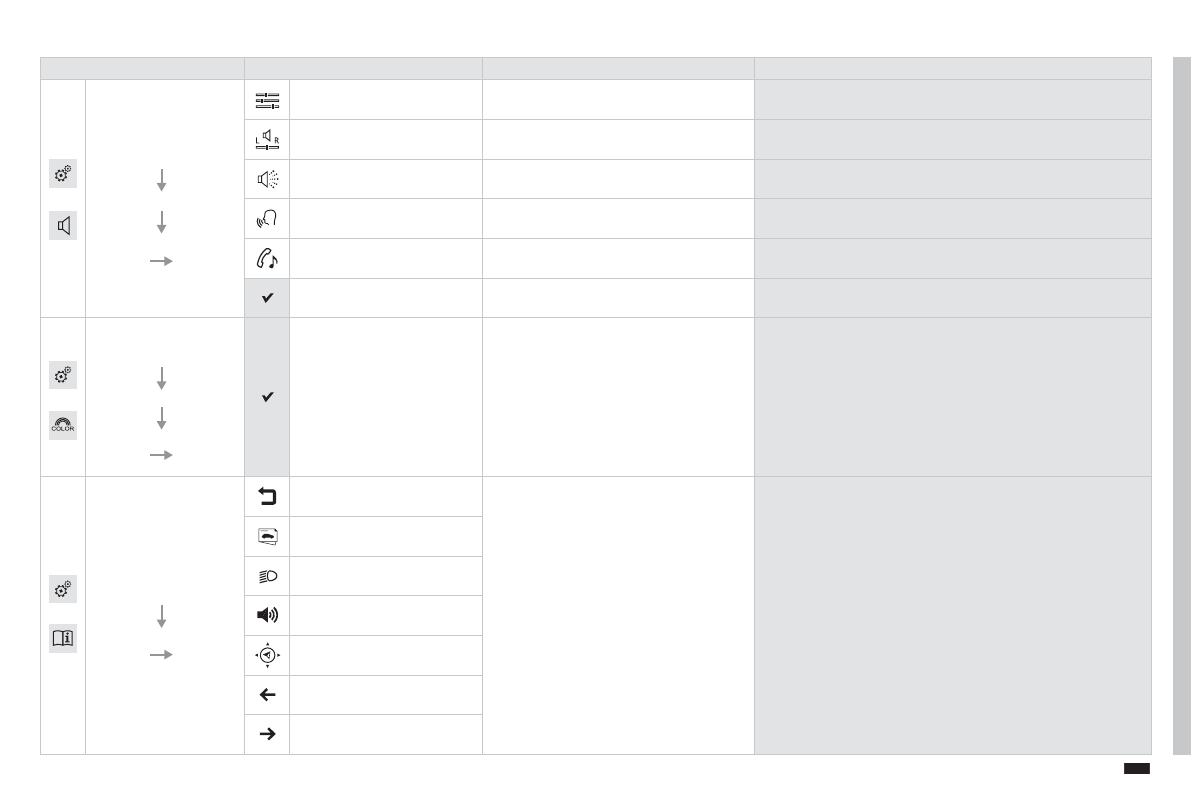1191x794 pixels.
Task: Confirm with checkmark below the ringtone icon
Action: (267, 298)
